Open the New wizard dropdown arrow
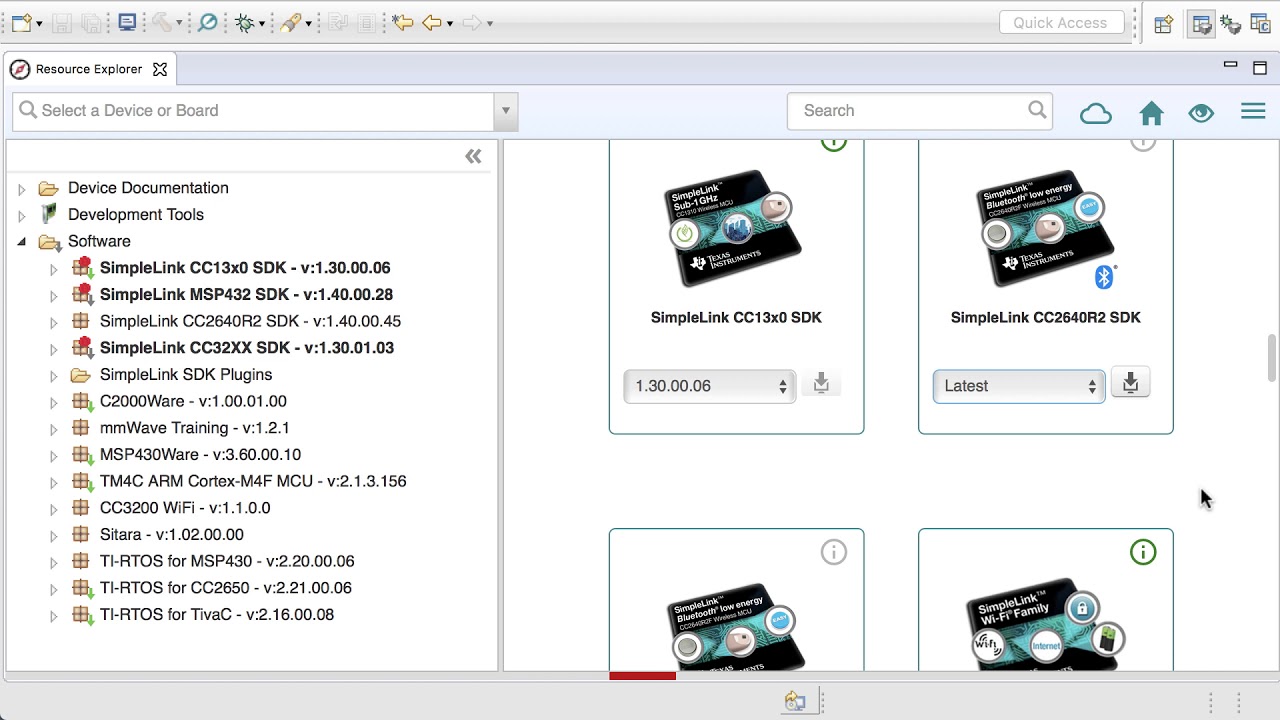Viewport: 1280px width, 720px height. (x=39, y=23)
